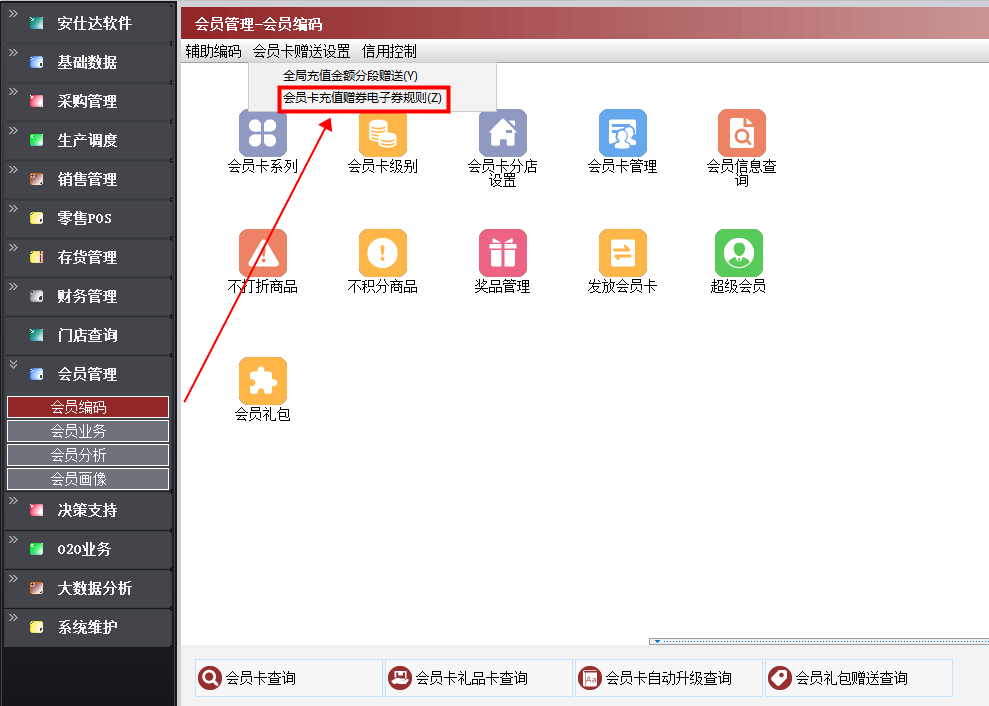The image size is (989, 706).
Task: Click the icon beside 采购管理
Action: point(37,101)
